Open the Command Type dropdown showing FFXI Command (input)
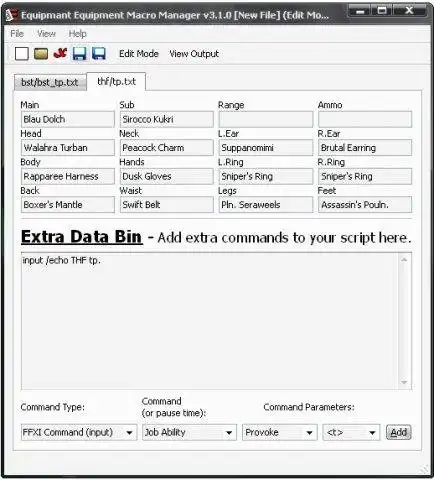The width and height of the screenshot is (434, 480). pos(79,432)
